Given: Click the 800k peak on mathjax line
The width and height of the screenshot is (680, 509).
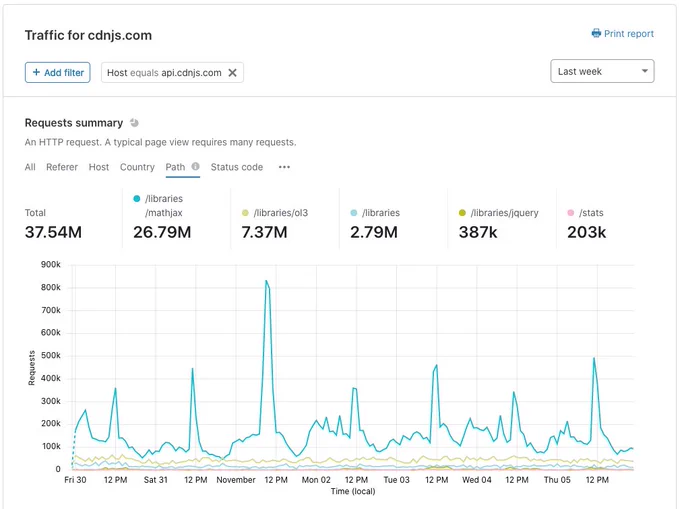Looking at the screenshot, I should (x=266, y=281).
